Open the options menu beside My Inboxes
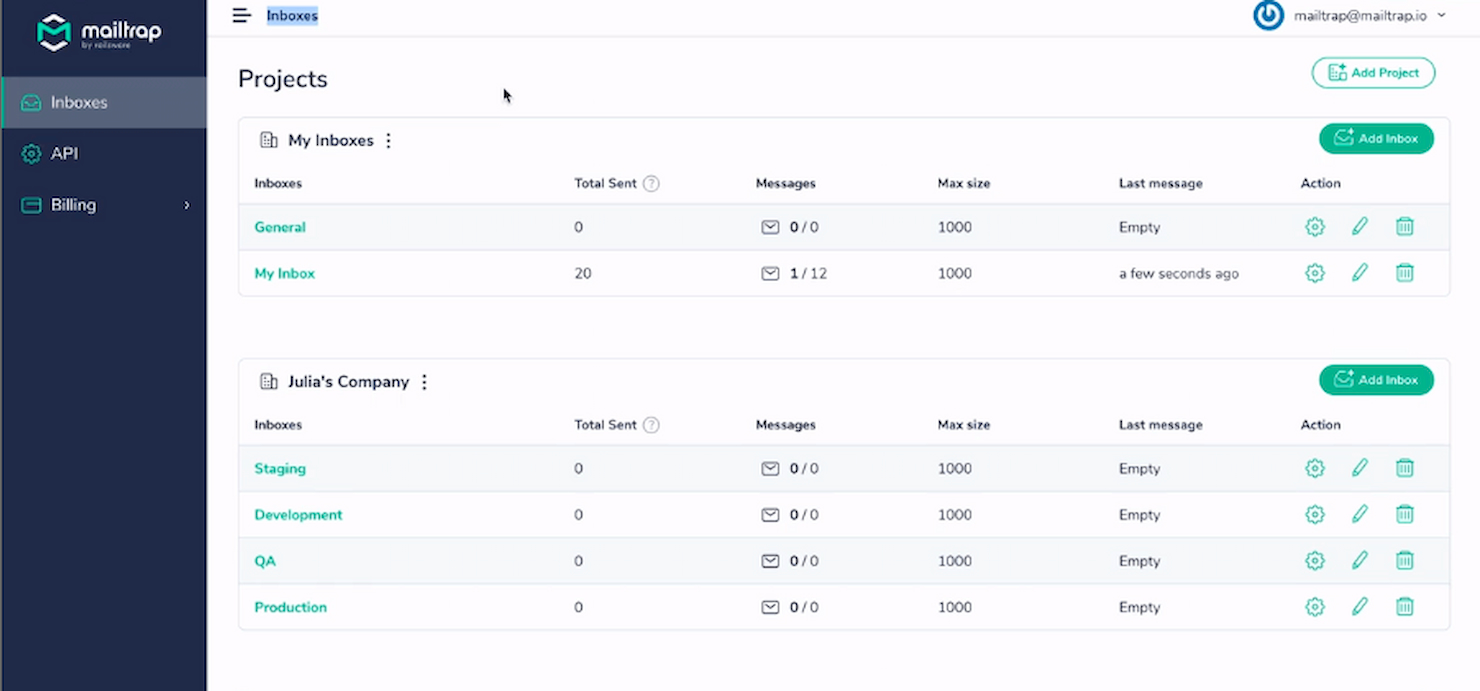 pyautogui.click(x=387, y=140)
